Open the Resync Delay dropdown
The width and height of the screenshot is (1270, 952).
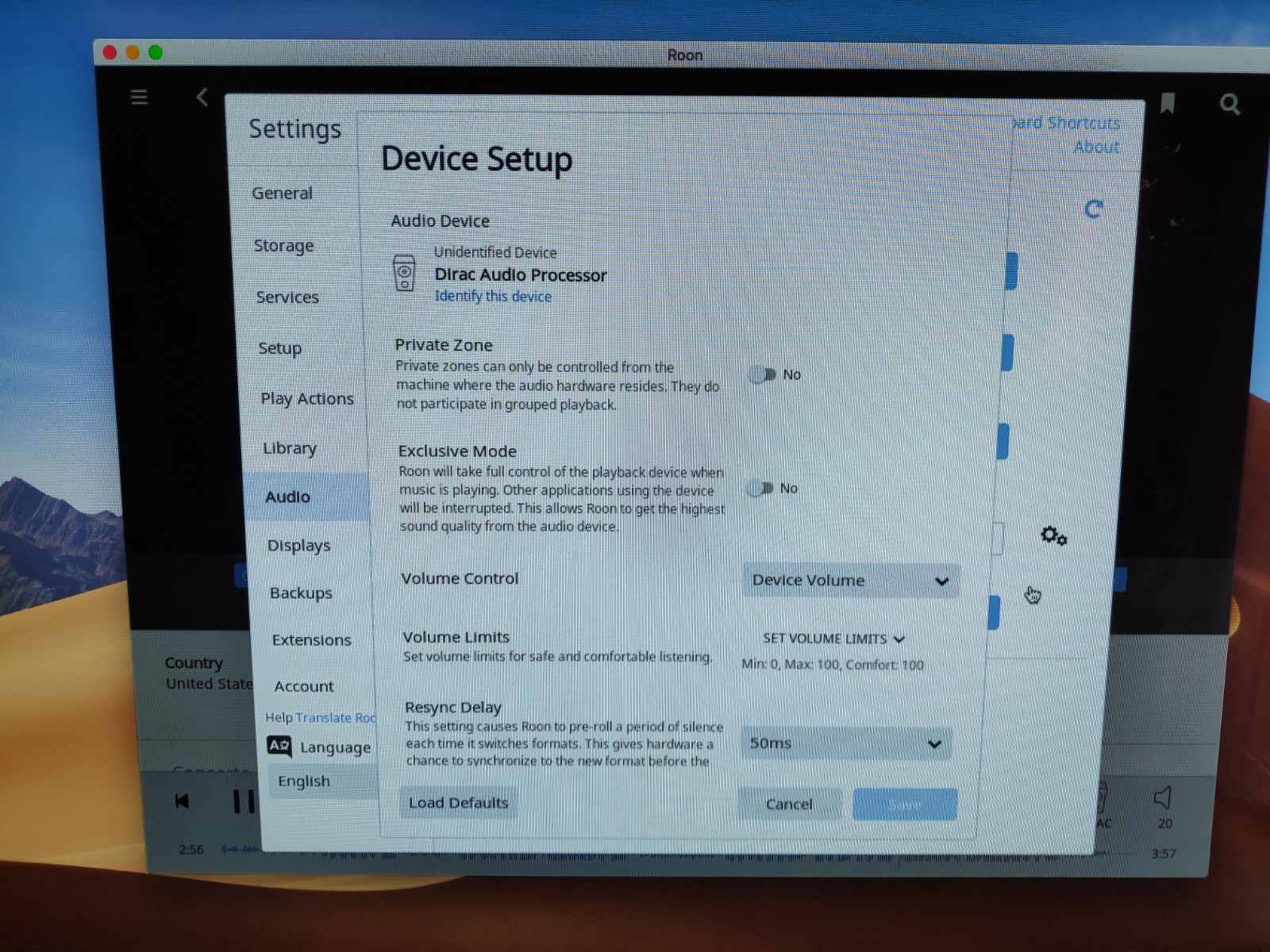point(846,743)
